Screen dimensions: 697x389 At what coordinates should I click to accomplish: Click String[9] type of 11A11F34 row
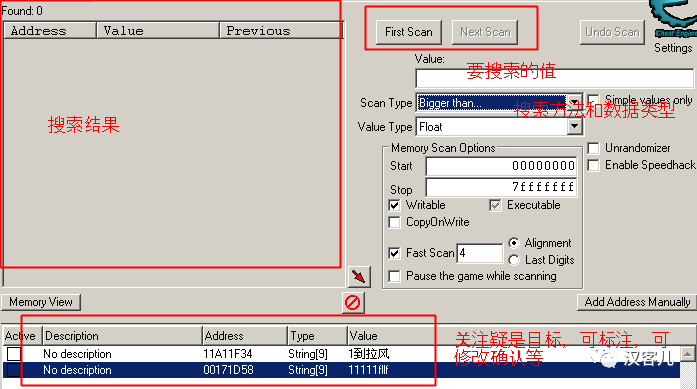pyautogui.click(x=308, y=354)
